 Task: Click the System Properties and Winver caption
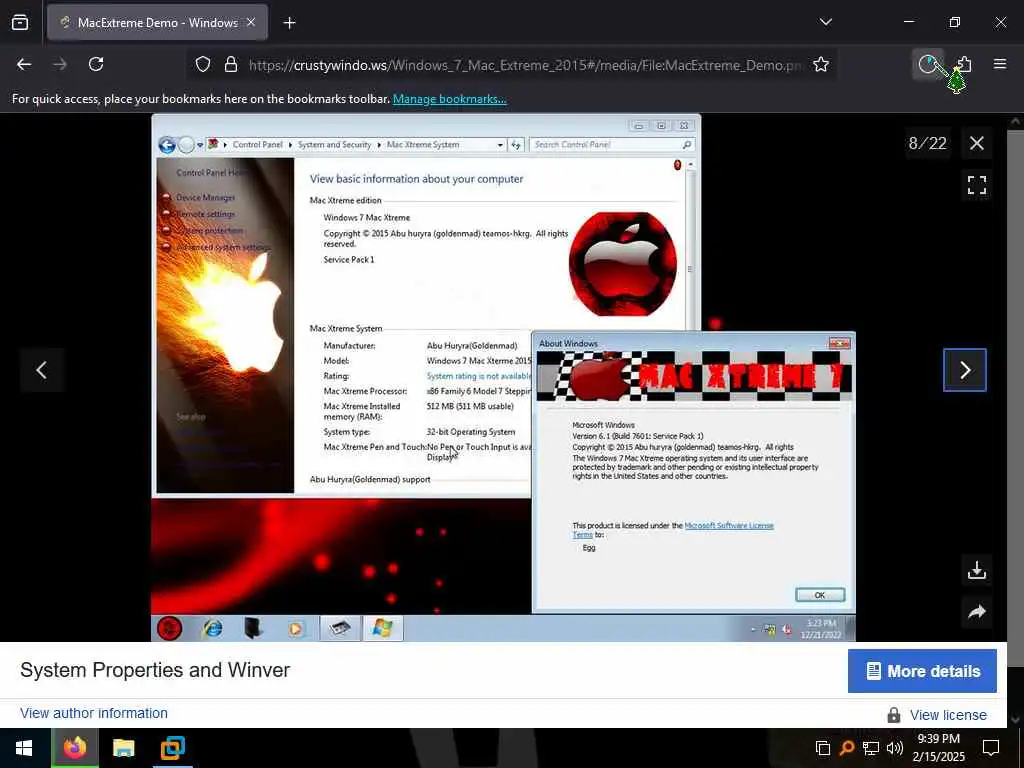[155, 670]
